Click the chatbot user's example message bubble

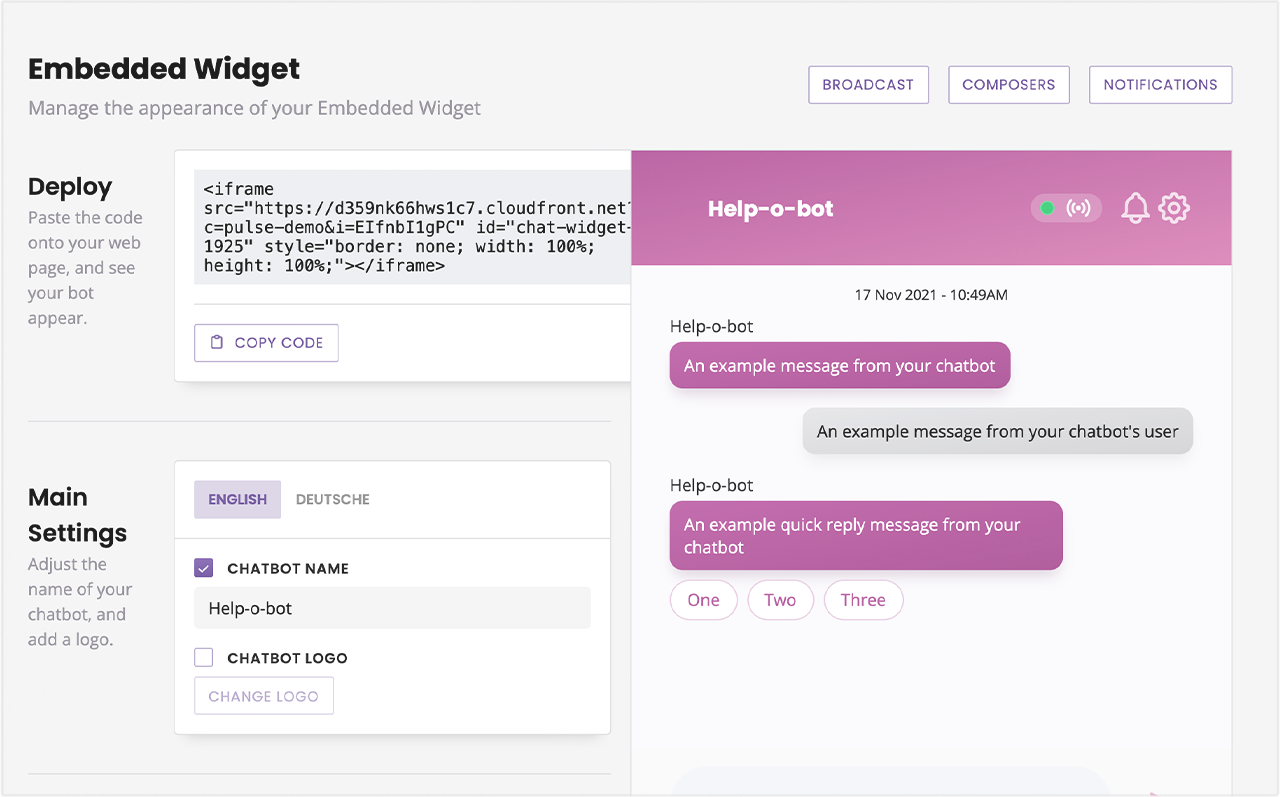[x=997, y=431]
